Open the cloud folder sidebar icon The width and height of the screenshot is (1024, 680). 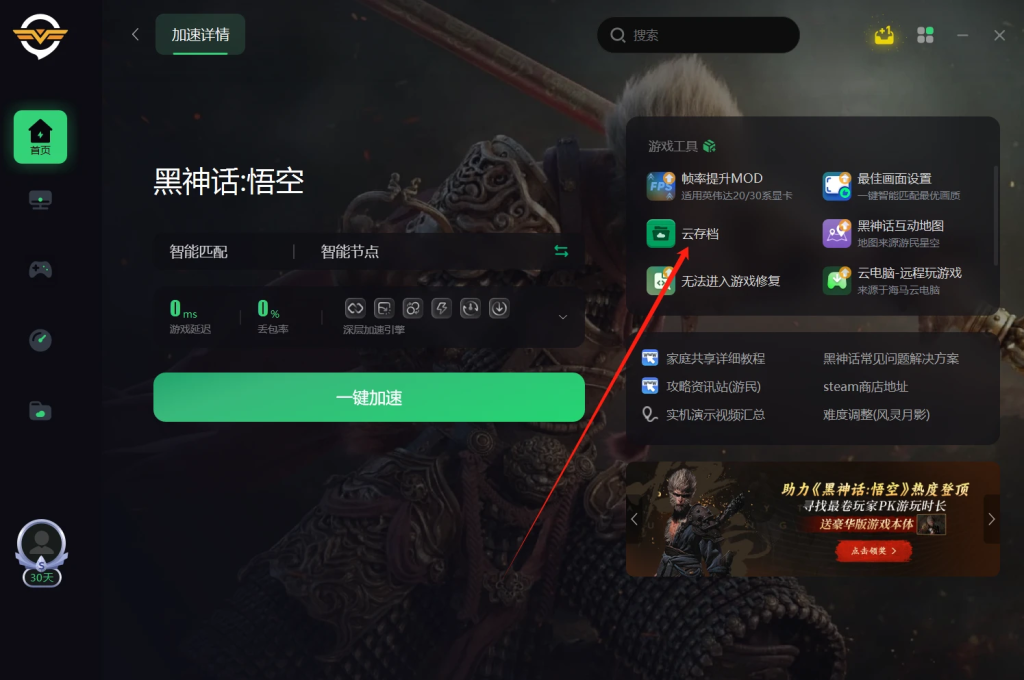pos(40,411)
